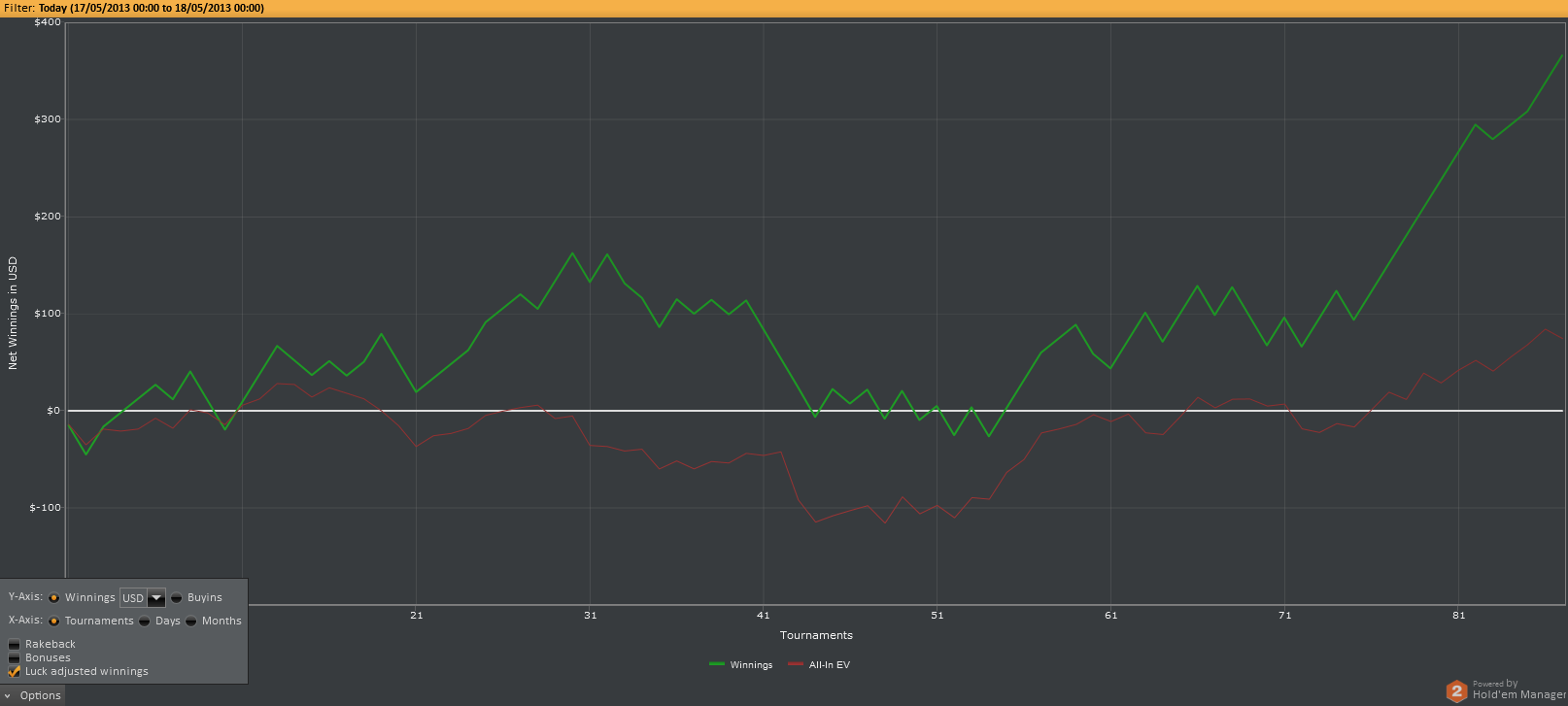Click the USD currency field text
The image size is (1568, 706).
tap(132, 598)
